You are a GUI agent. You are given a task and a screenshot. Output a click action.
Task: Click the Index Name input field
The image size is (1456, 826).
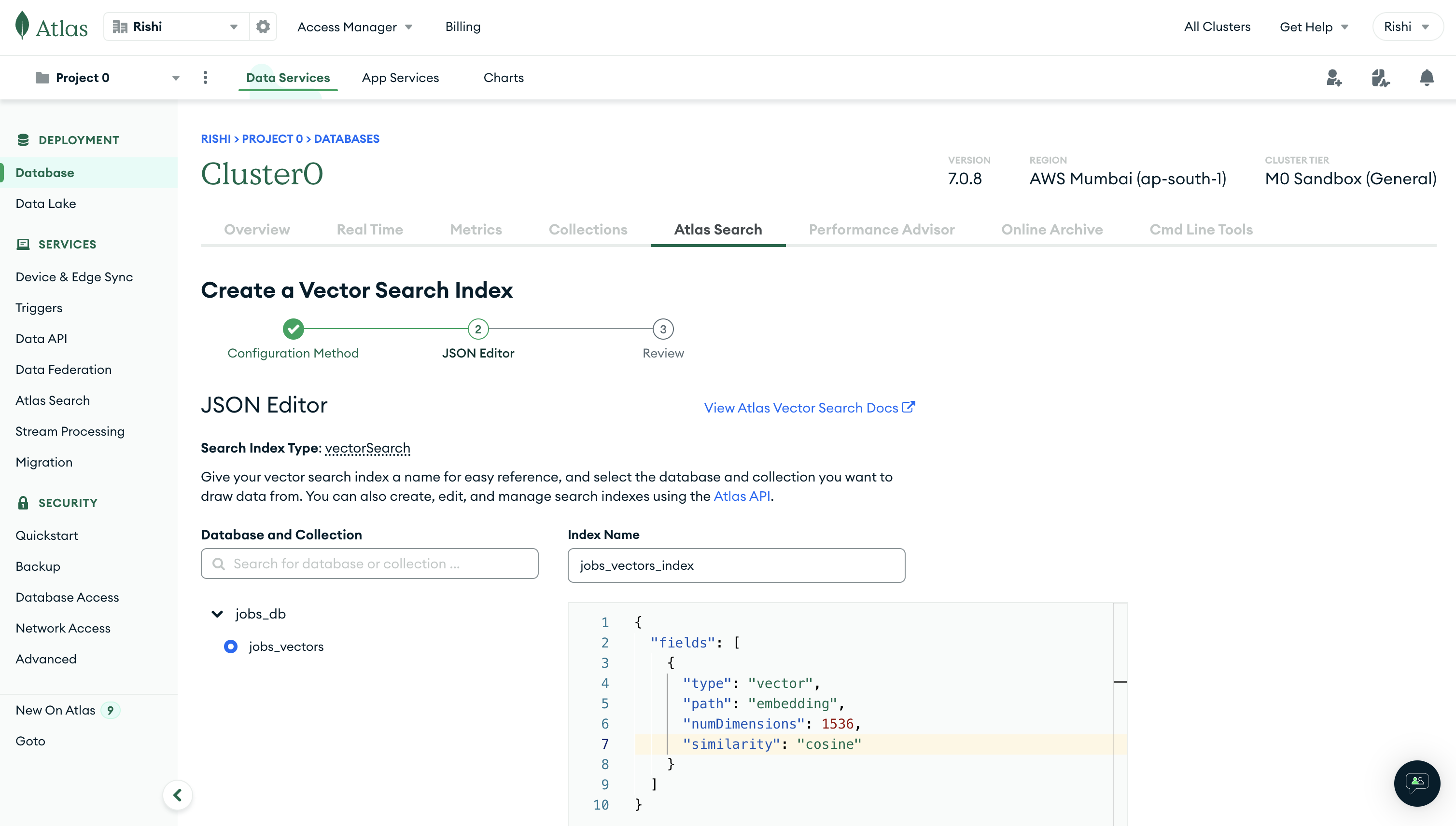coord(736,565)
